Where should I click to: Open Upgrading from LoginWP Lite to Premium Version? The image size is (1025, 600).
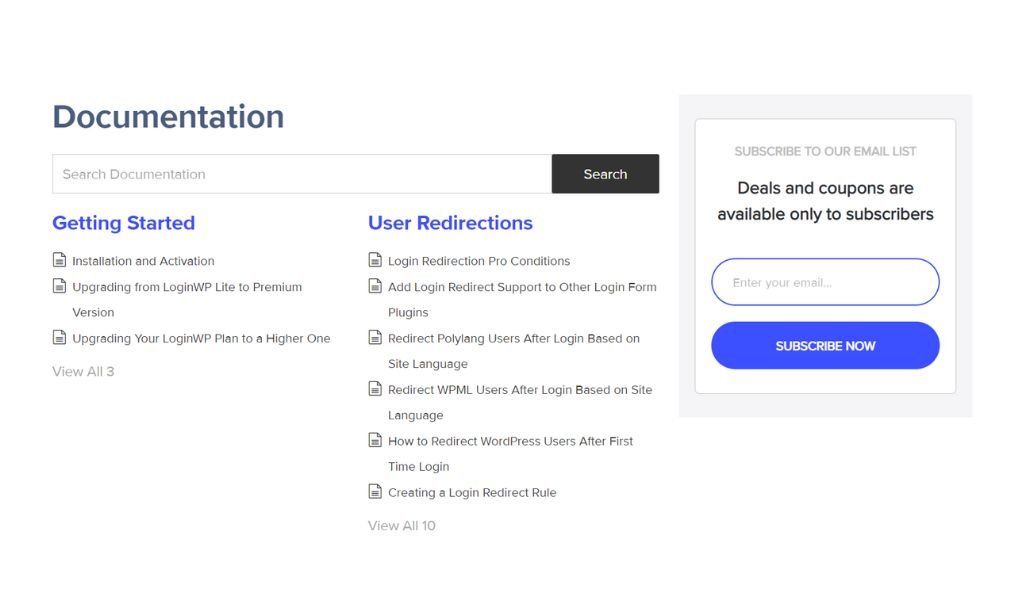coord(187,299)
